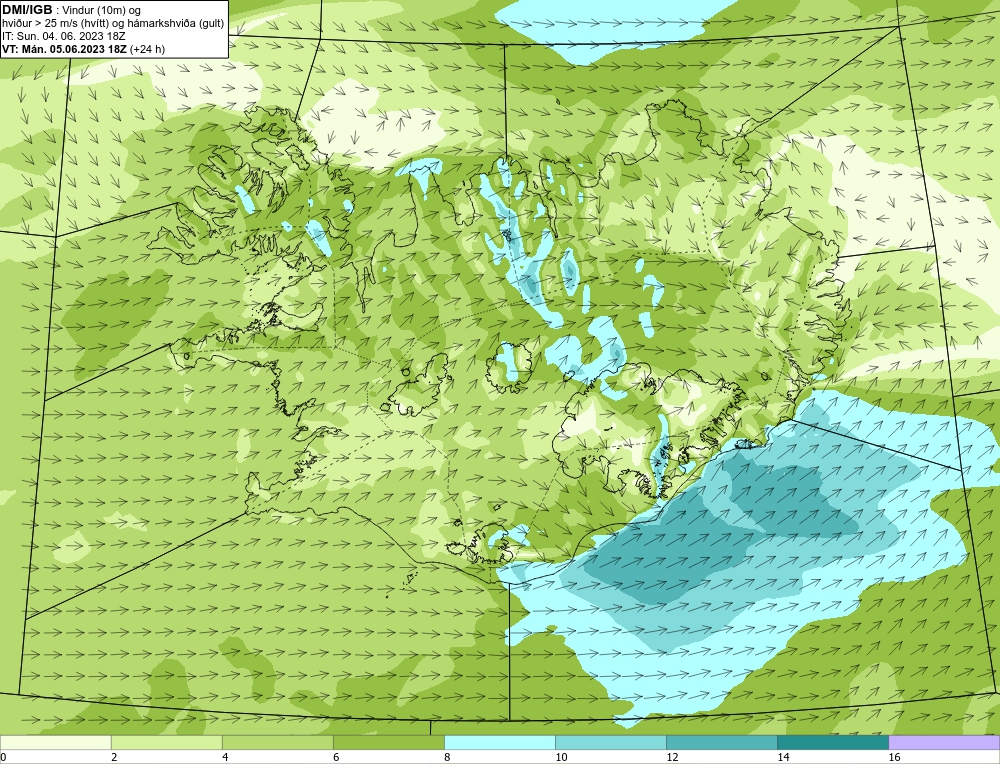Click the '(+24 h)' forecast offset text
The image size is (1000, 764).
pos(147,49)
